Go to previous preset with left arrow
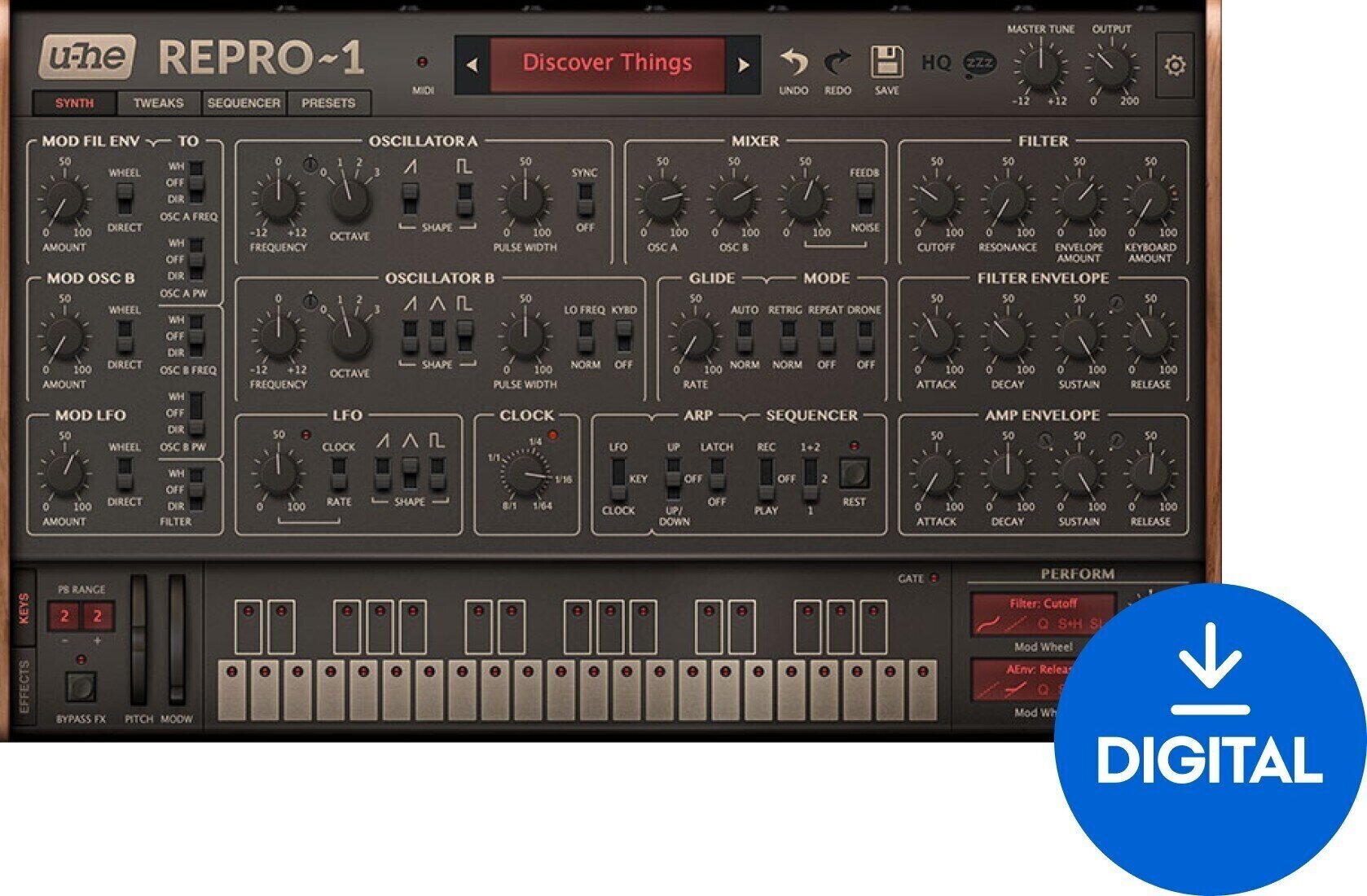This screenshot has width=1367, height=896. [x=472, y=65]
